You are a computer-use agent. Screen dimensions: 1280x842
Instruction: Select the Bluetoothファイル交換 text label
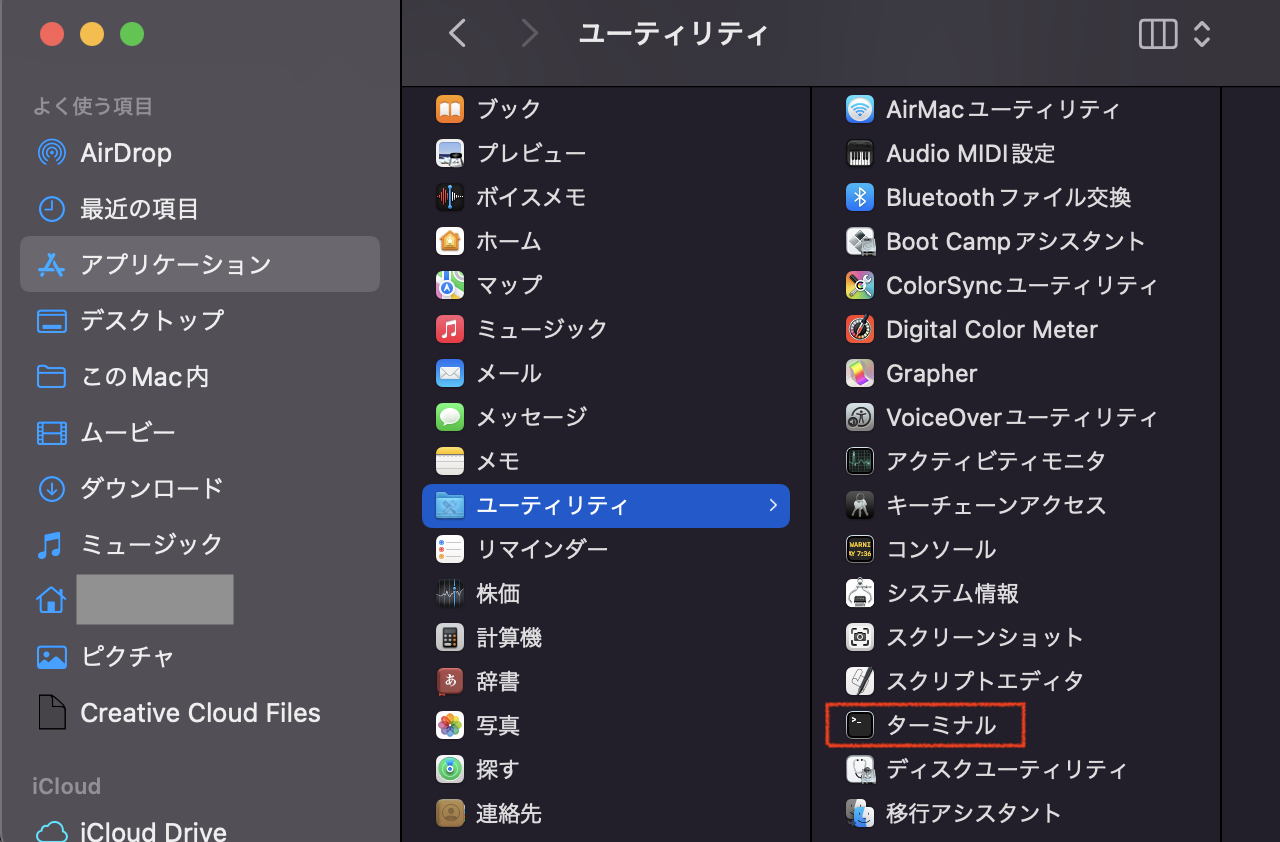1009,197
